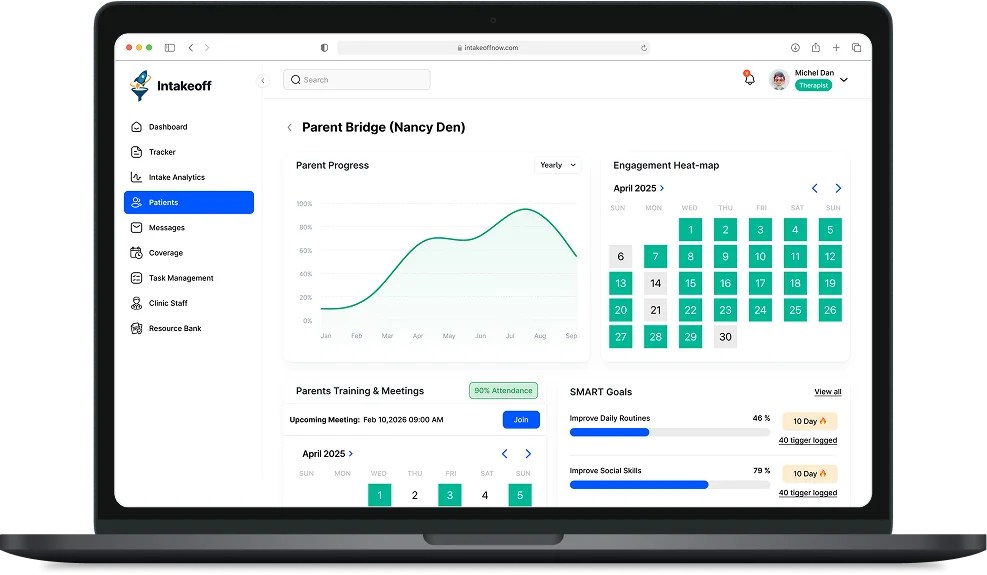Select day 30 in Engagement Heat-map

pyautogui.click(x=725, y=337)
